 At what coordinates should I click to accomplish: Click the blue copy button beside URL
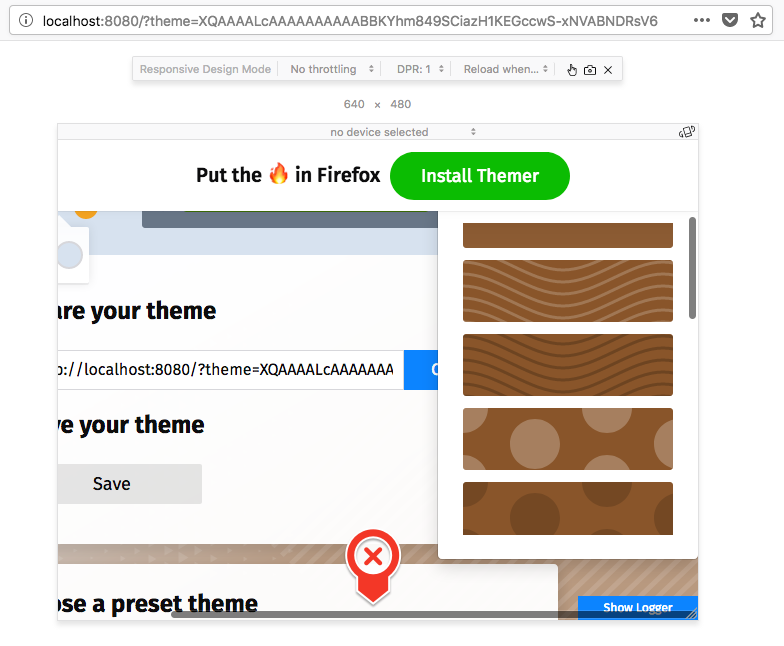(420, 370)
